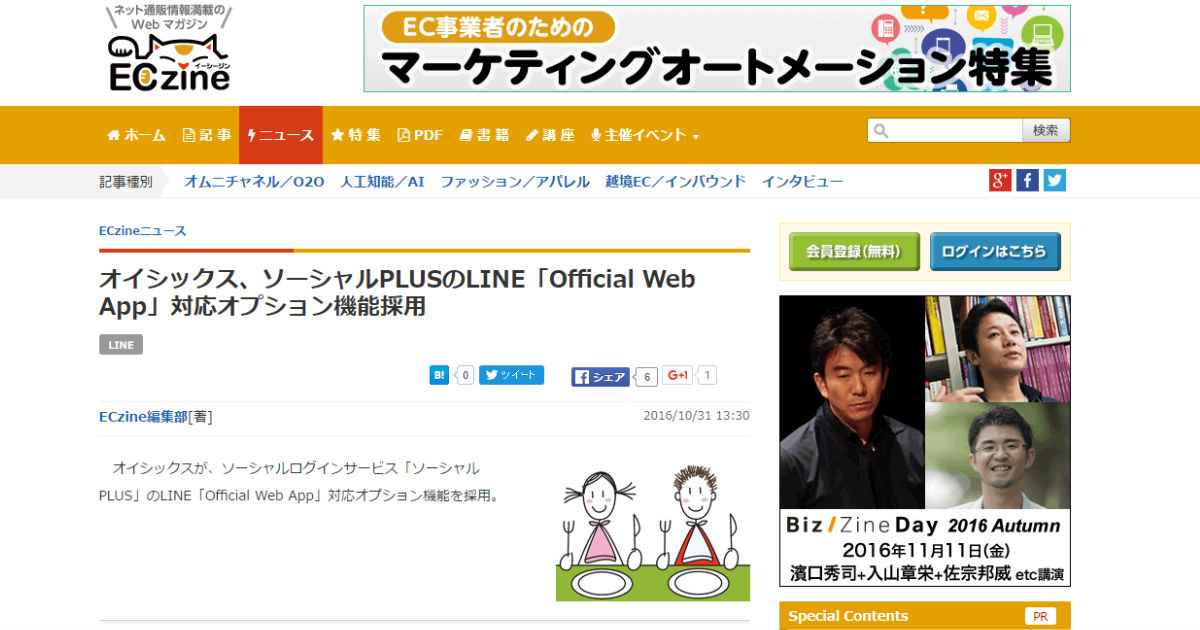The image size is (1200, 630).
Task: Click the ログインはこちら button
Action: point(995,251)
